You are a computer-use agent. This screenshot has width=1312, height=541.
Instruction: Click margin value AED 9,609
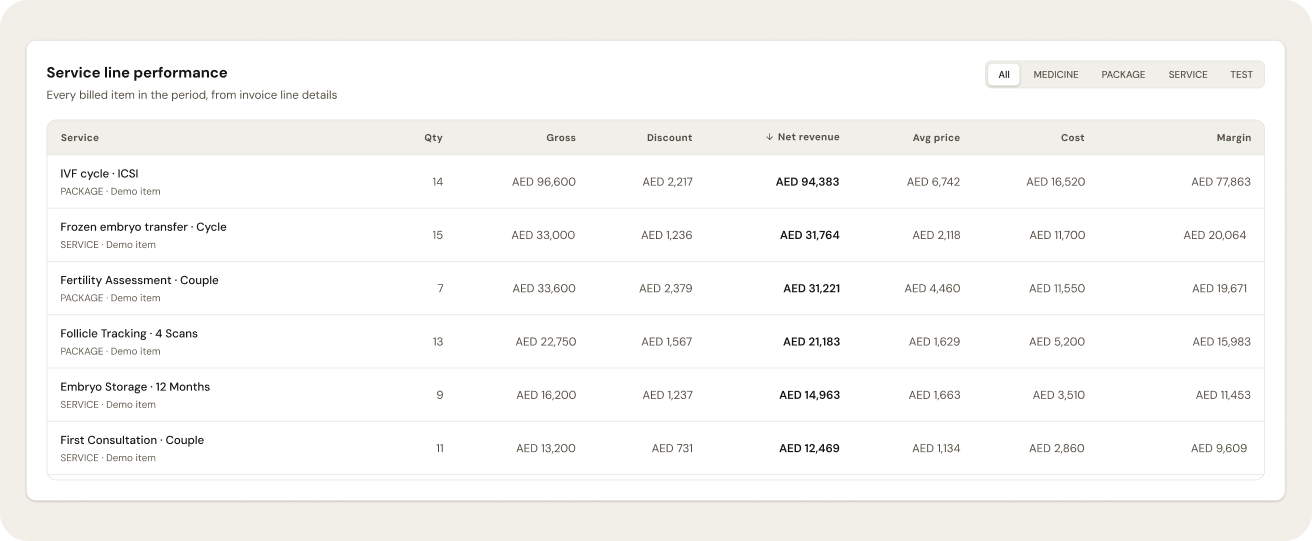click(x=1219, y=448)
